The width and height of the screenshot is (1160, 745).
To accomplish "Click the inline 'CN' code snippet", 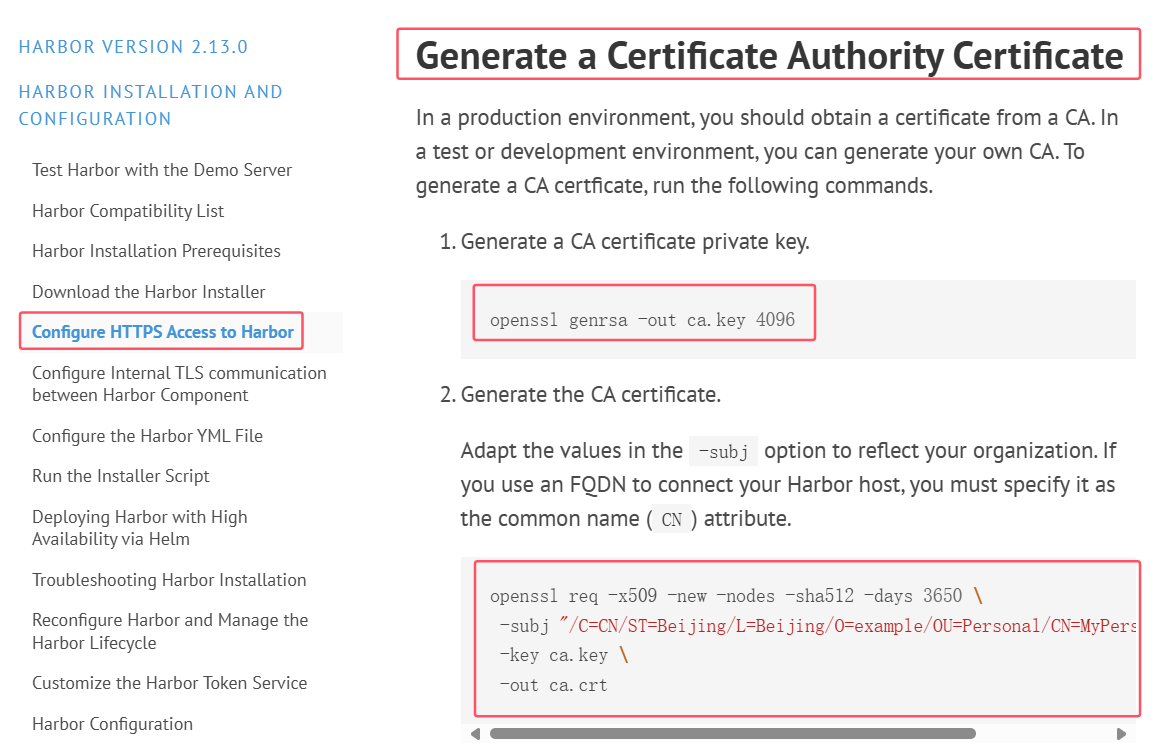I will pyautogui.click(x=672, y=519).
